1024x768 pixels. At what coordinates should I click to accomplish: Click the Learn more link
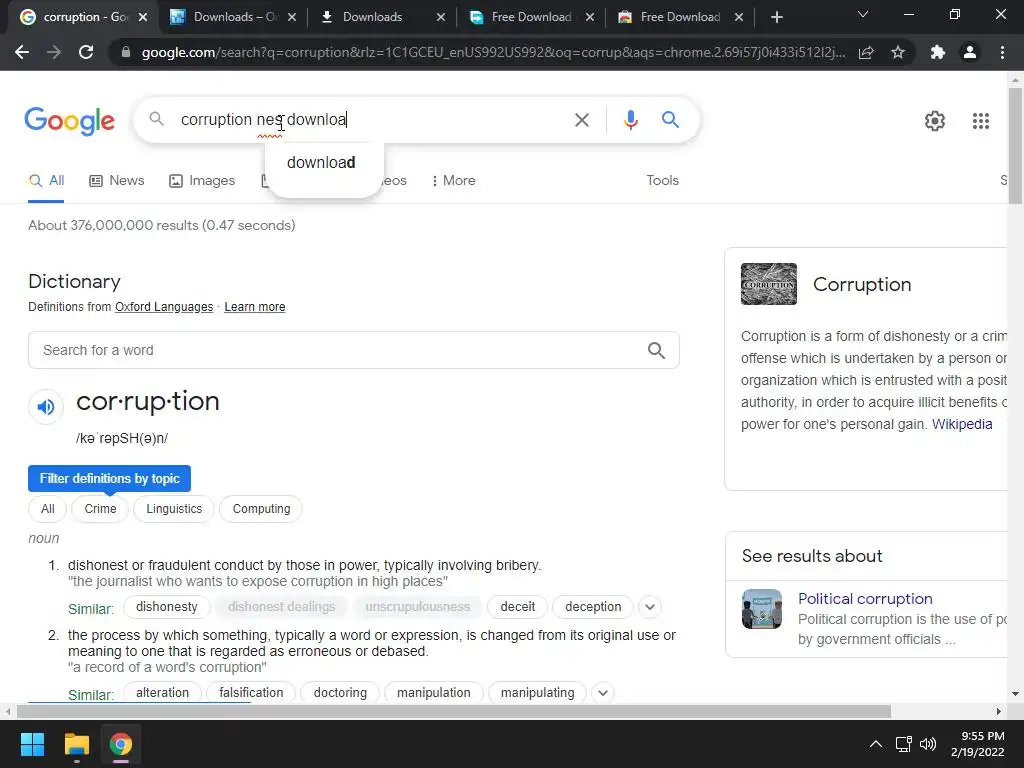click(x=255, y=307)
